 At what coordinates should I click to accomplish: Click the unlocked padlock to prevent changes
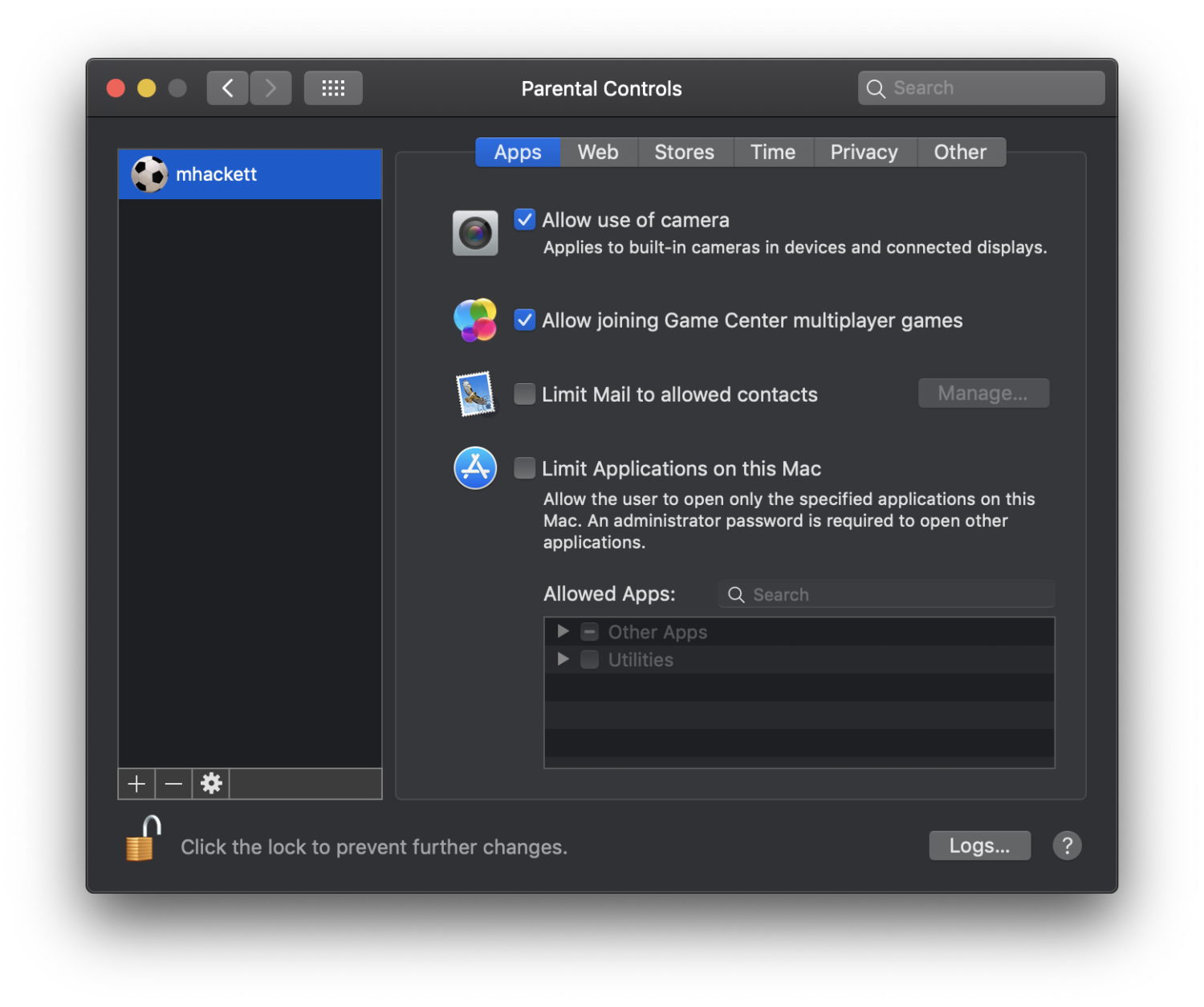(141, 838)
